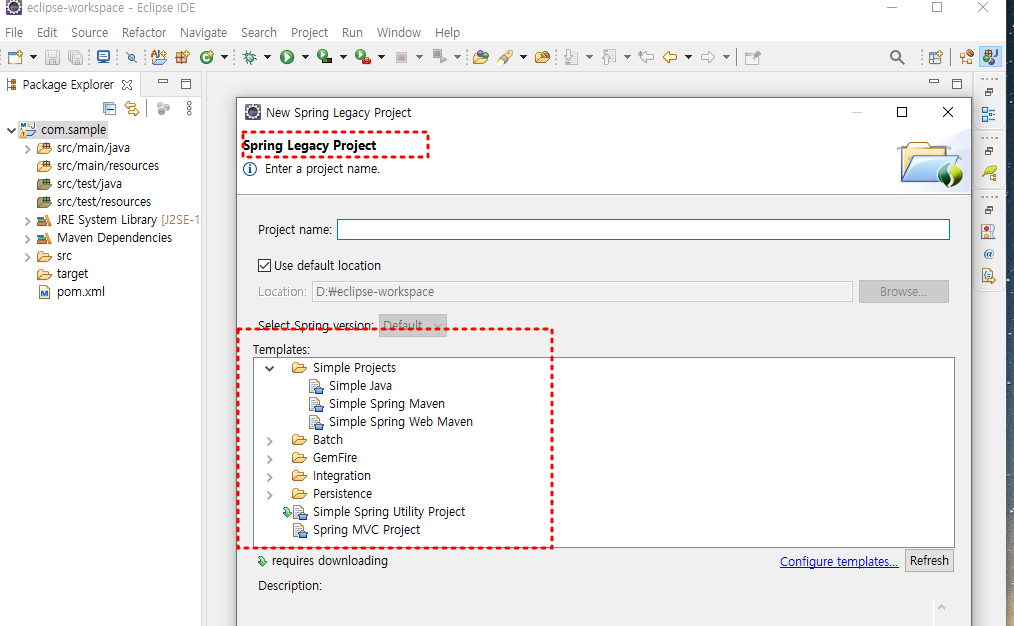Screen dimensions: 1014x626
Task: Select Spring MVC Project template
Action: [366, 530]
